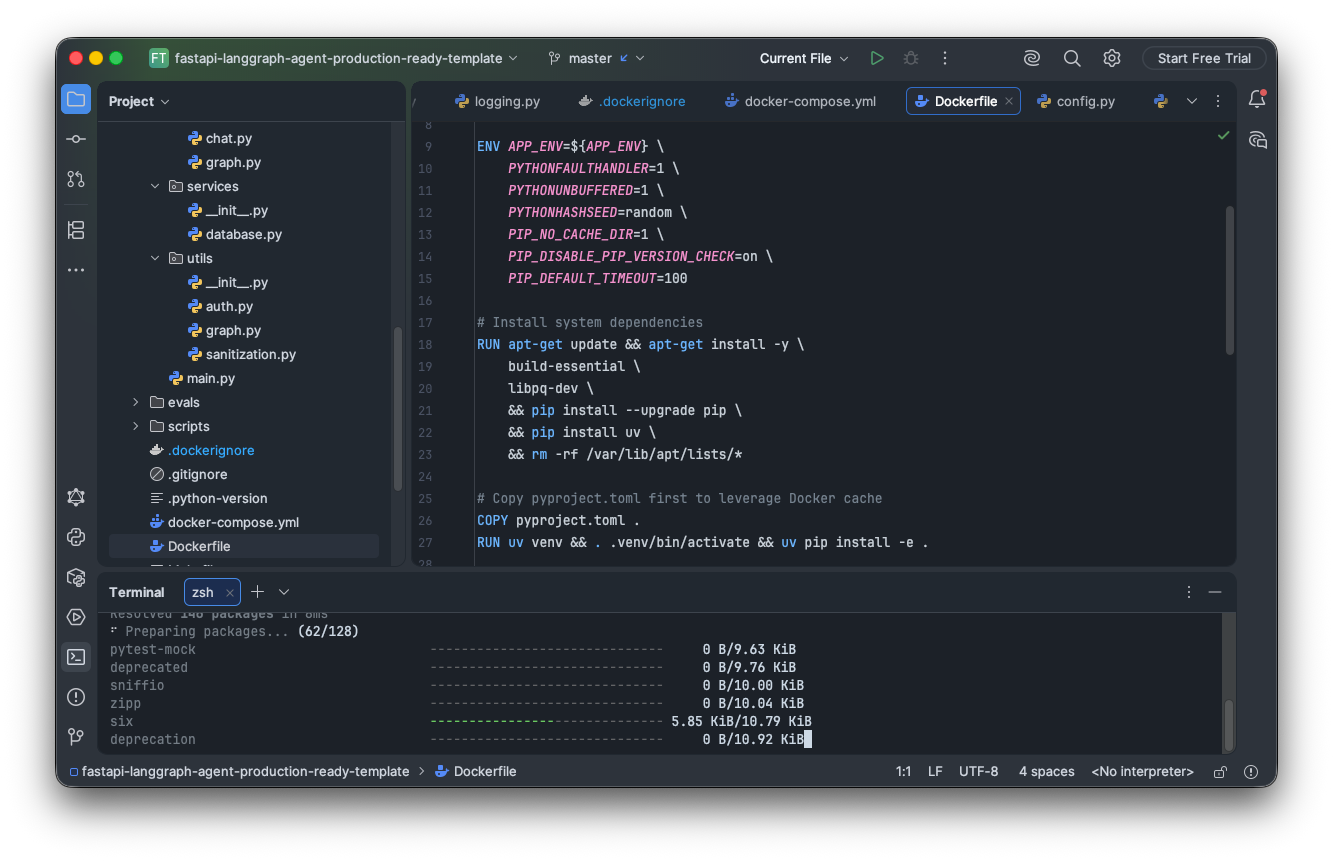Expand the evals folder
1333x861 pixels.
136,402
